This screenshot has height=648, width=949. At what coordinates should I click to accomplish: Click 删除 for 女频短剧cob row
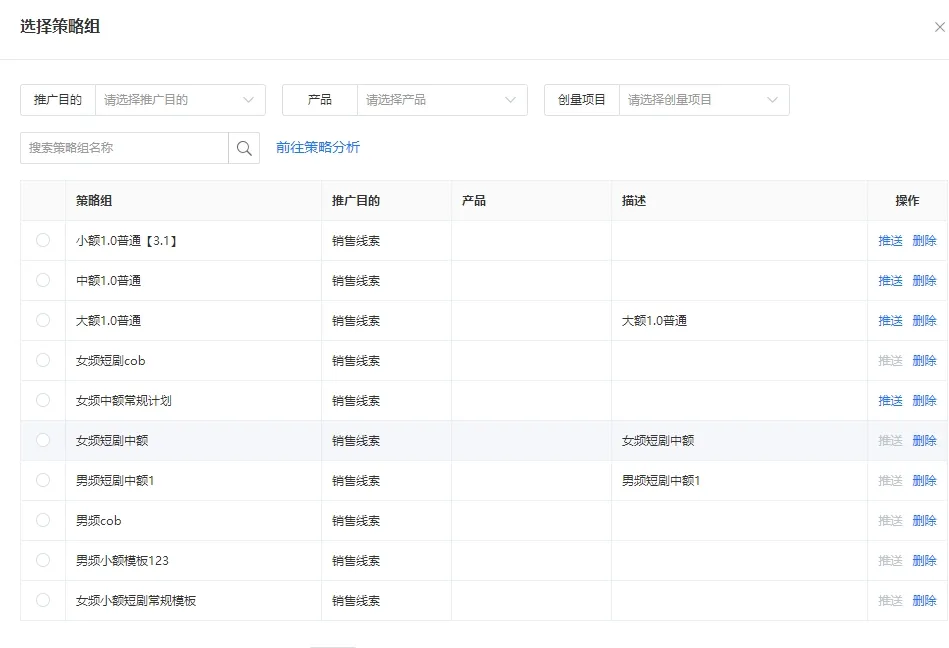tap(924, 361)
